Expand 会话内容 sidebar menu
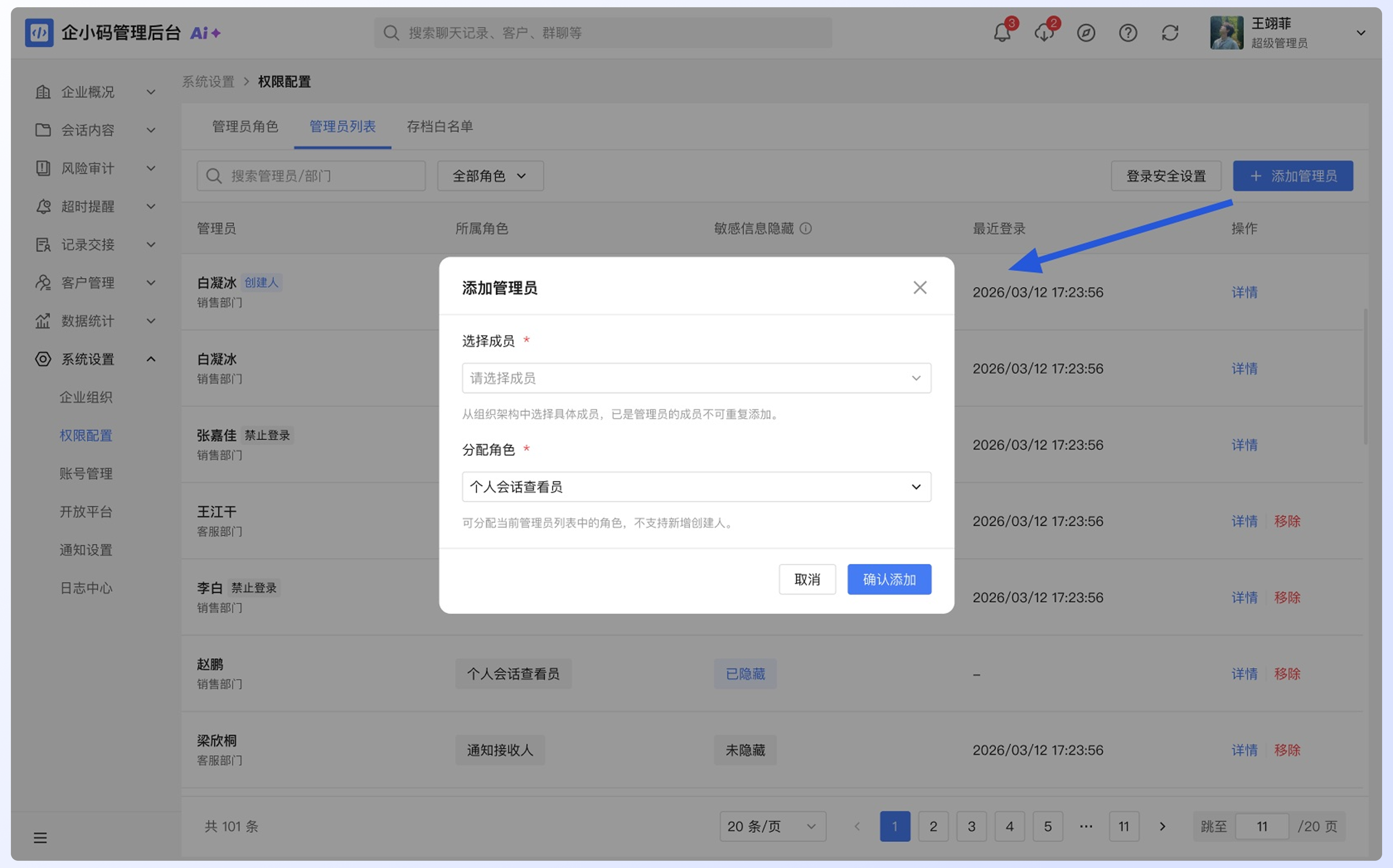The height and width of the screenshot is (868, 1393). (95, 130)
